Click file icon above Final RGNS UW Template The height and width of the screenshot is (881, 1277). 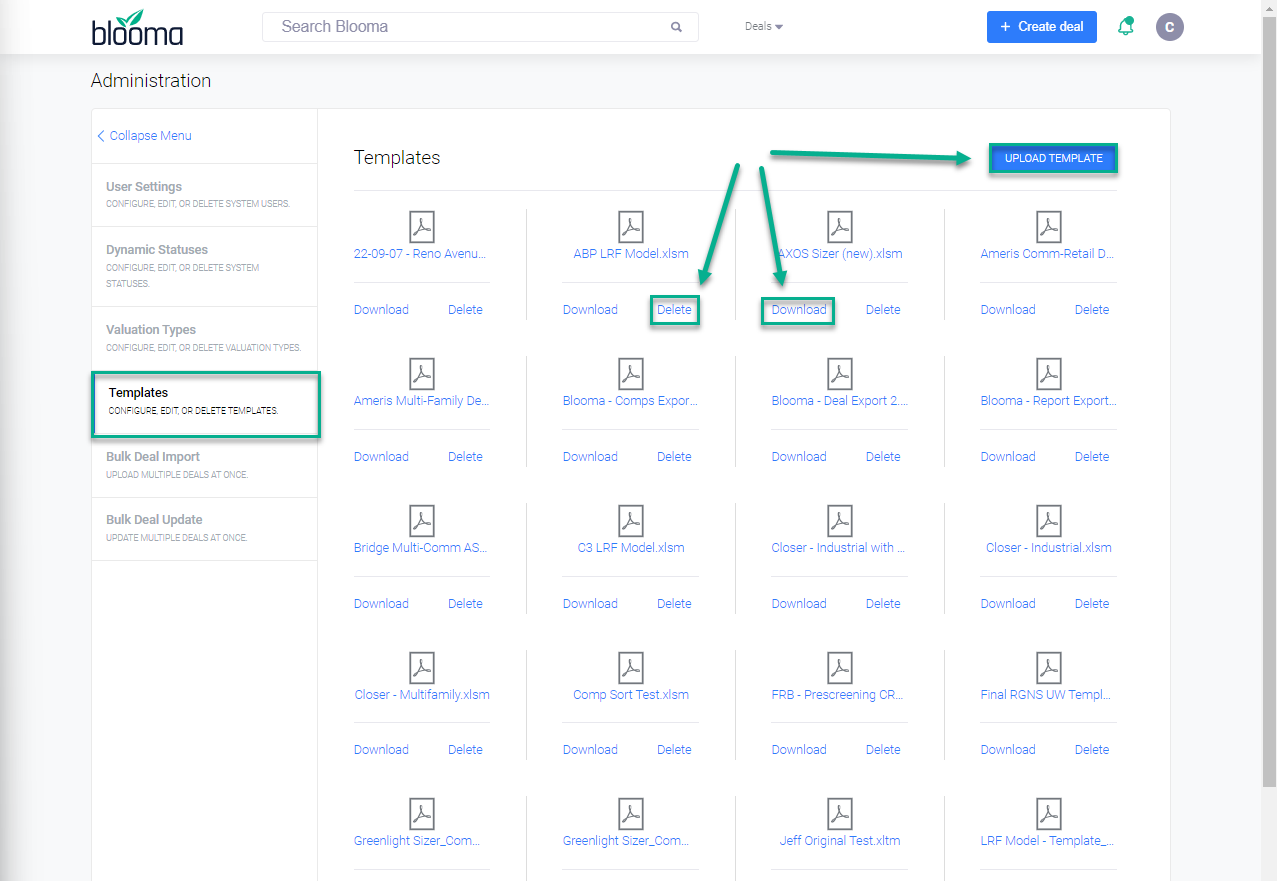(1048, 668)
